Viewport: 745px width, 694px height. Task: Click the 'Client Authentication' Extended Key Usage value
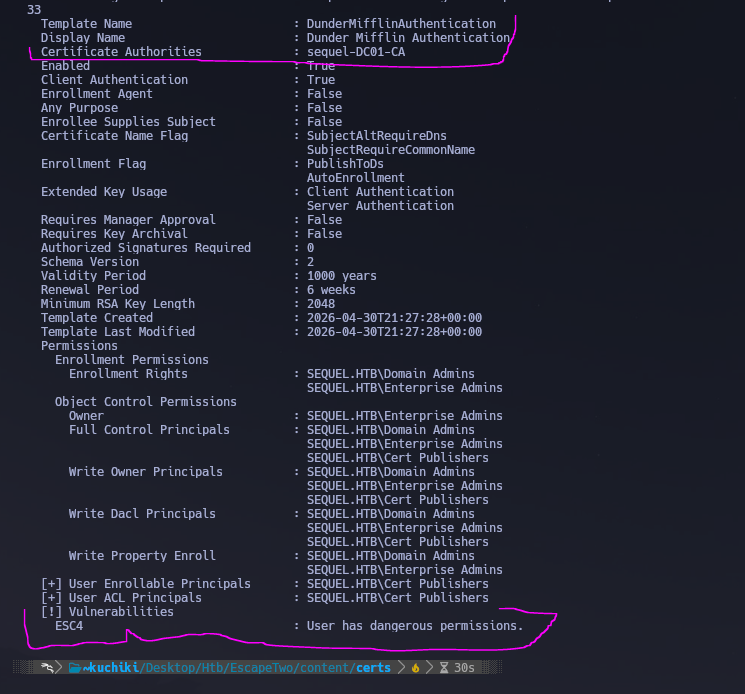tap(381, 192)
